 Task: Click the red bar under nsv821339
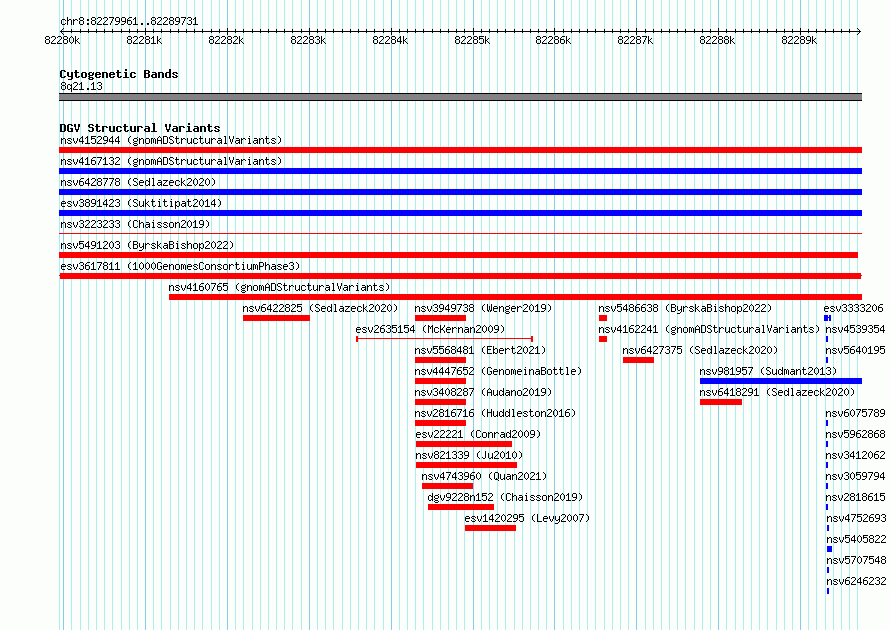466,465
